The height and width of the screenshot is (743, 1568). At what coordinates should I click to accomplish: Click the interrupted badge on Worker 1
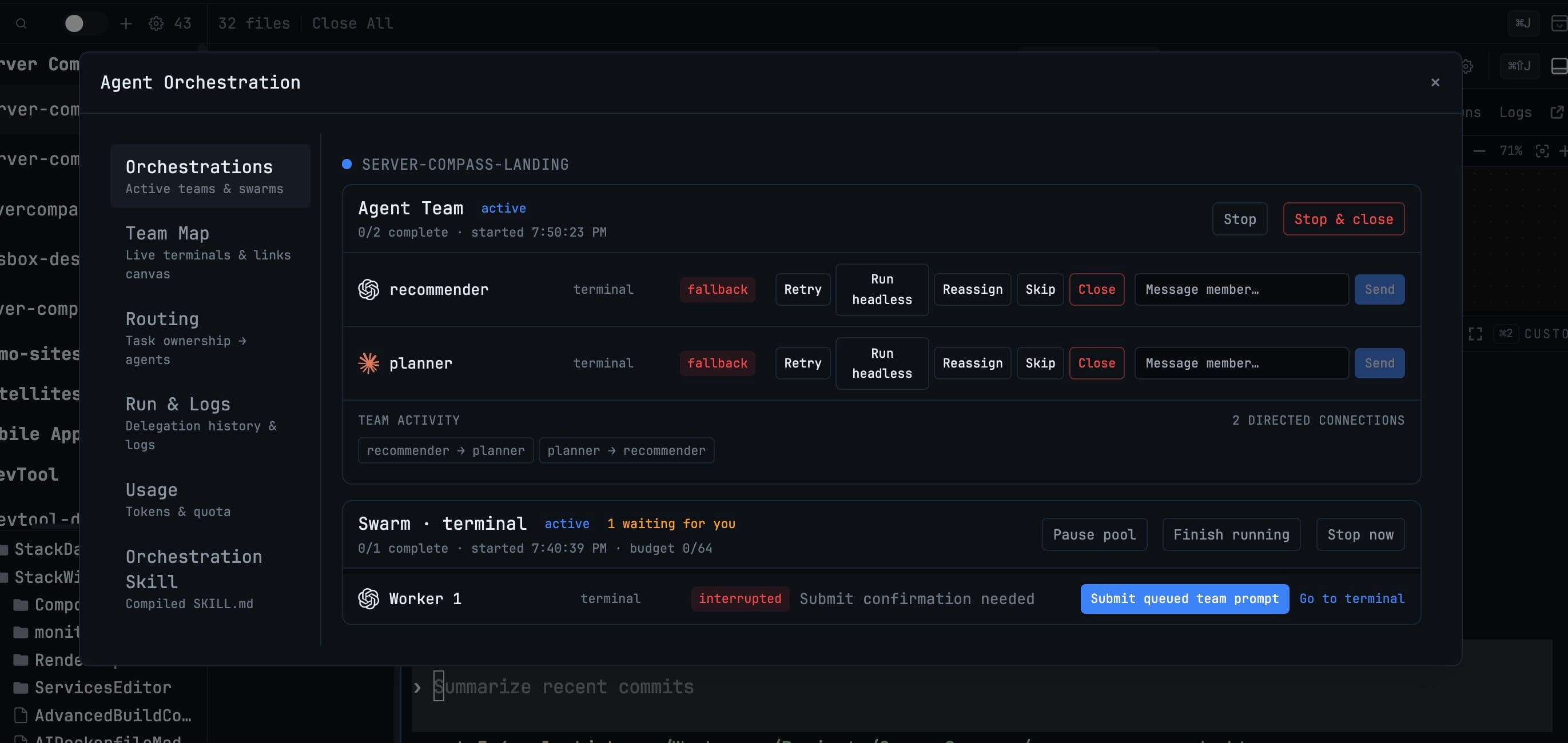[739, 599]
